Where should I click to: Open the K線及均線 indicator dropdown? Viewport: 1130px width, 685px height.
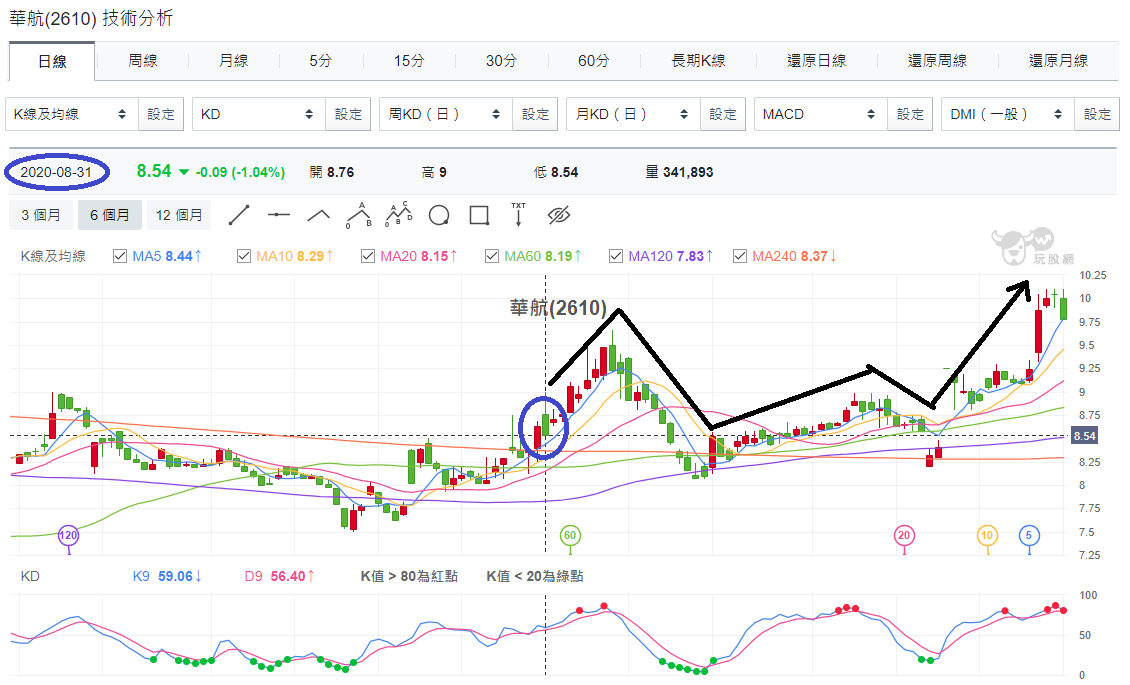coord(71,114)
